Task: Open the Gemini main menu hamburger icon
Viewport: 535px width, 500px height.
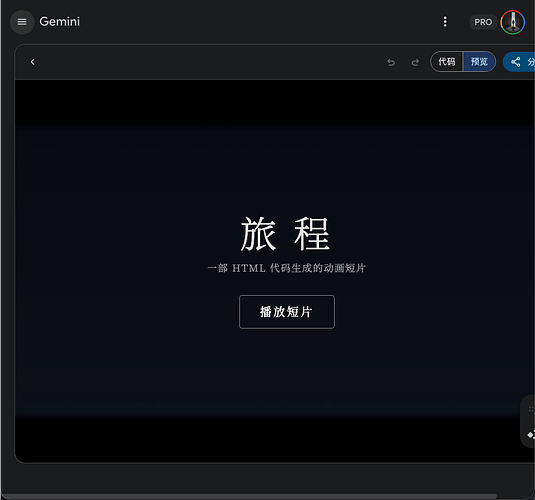Action: [x=22, y=22]
